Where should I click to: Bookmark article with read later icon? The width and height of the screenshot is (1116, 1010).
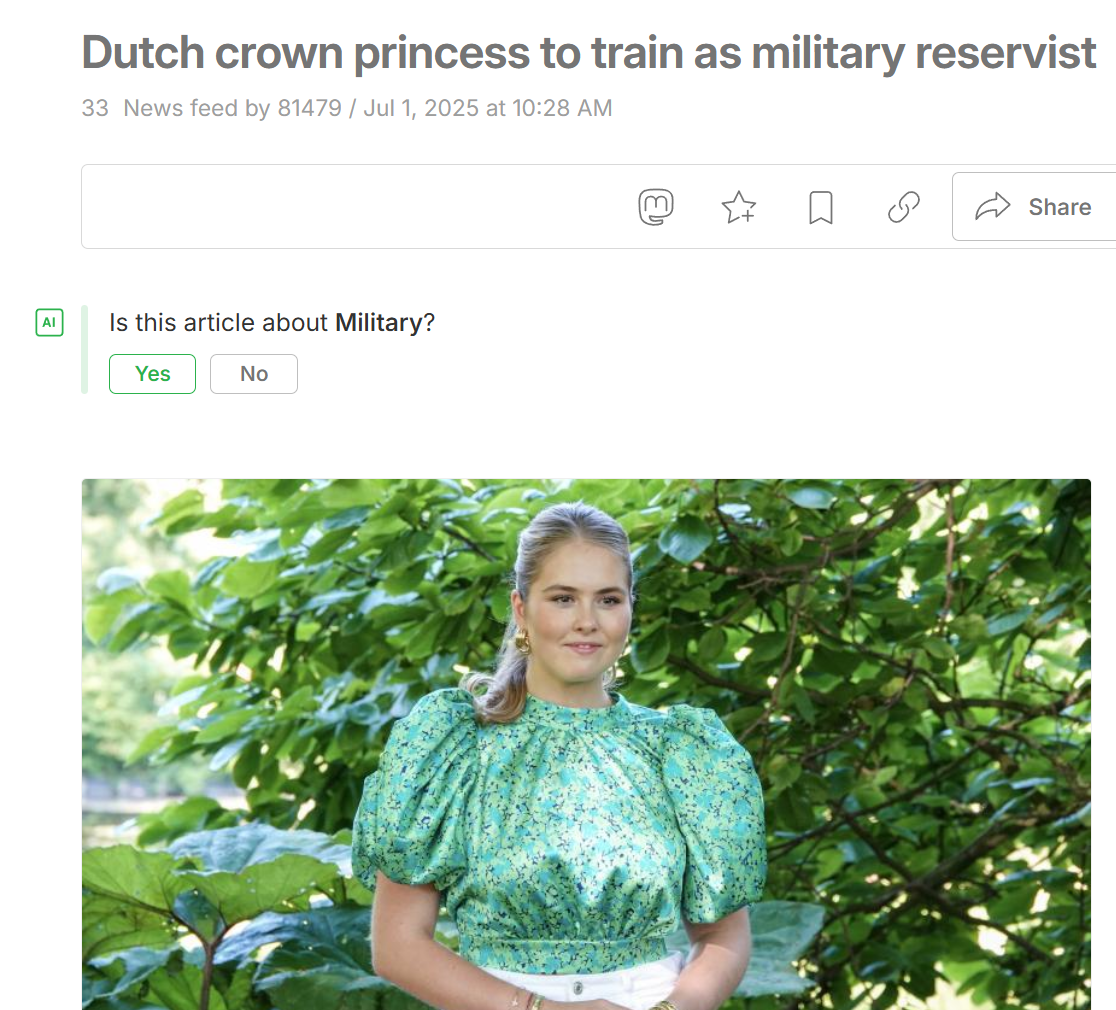821,207
